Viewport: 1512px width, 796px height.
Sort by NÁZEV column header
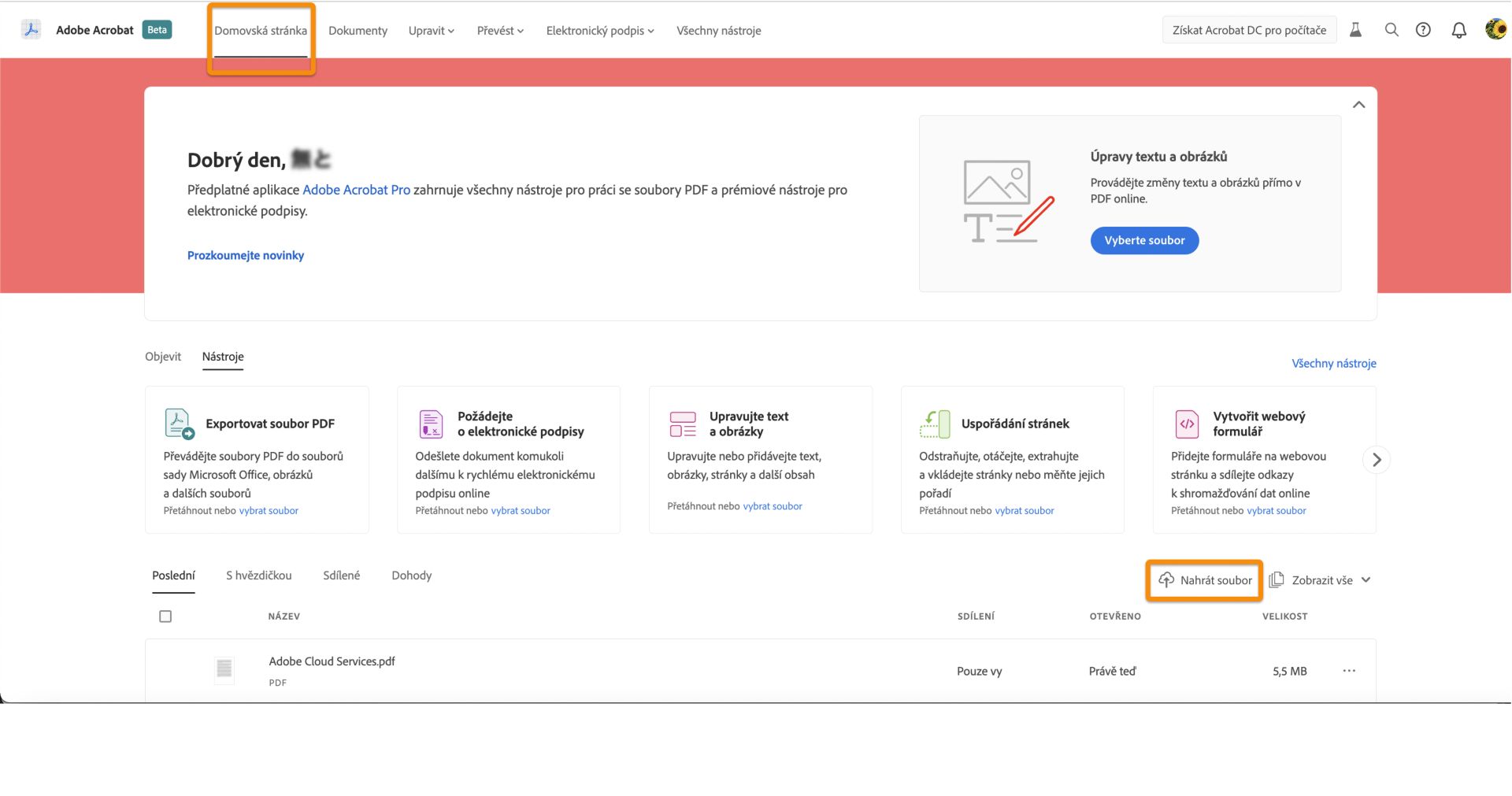(x=283, y=616)
